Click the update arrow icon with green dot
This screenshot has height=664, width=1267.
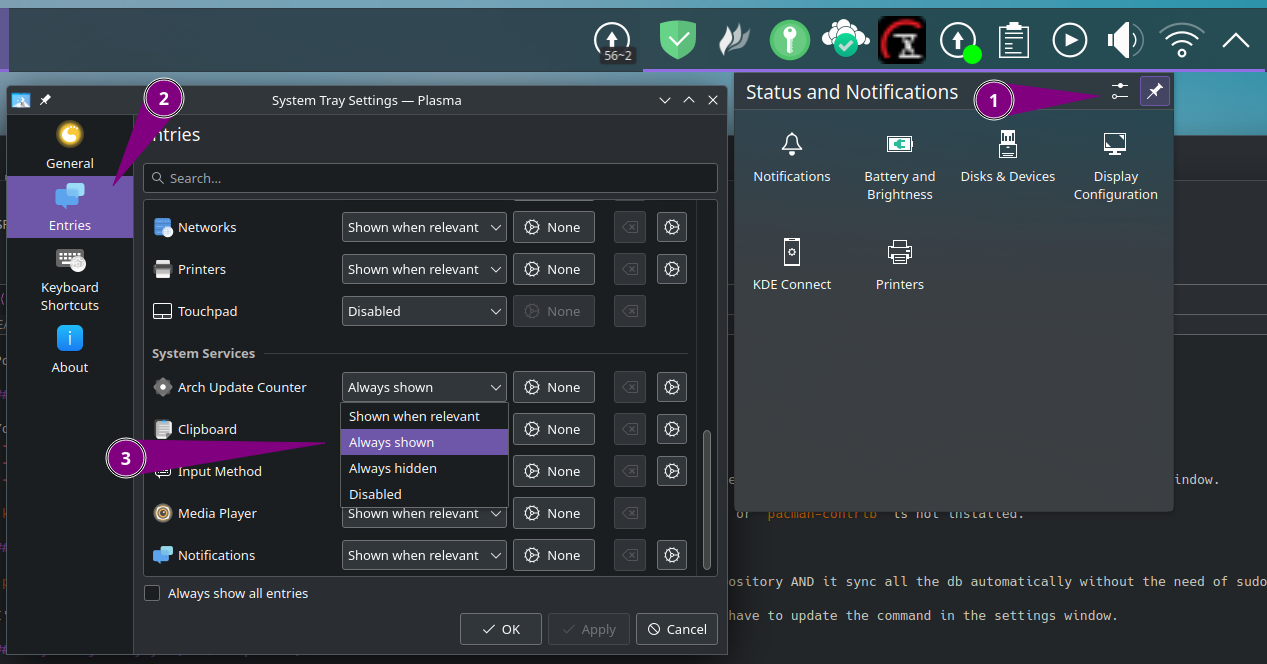point(960,41)
